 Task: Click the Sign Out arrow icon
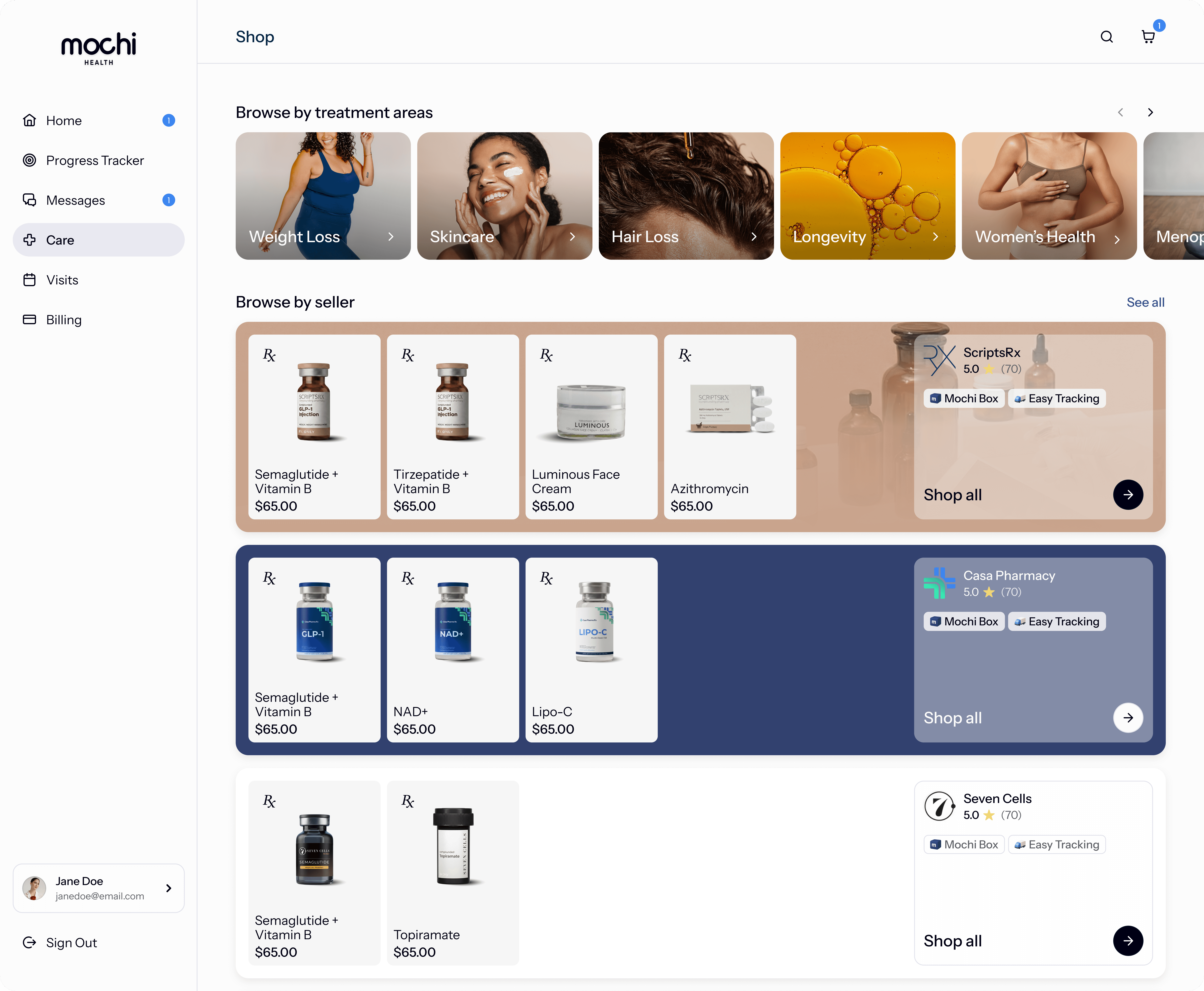(30, 942)
